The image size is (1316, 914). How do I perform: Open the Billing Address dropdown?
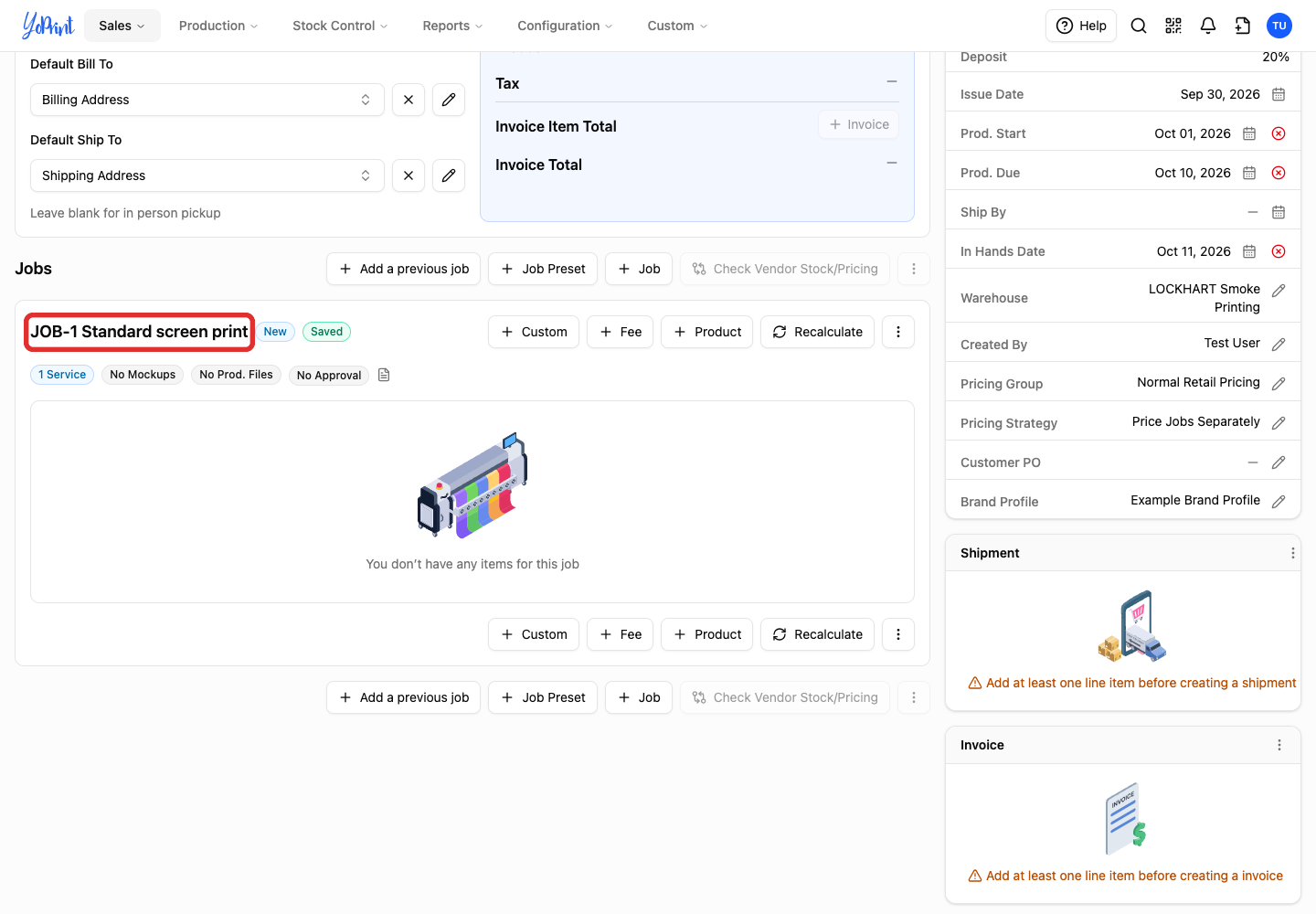[x=207, y=100]
